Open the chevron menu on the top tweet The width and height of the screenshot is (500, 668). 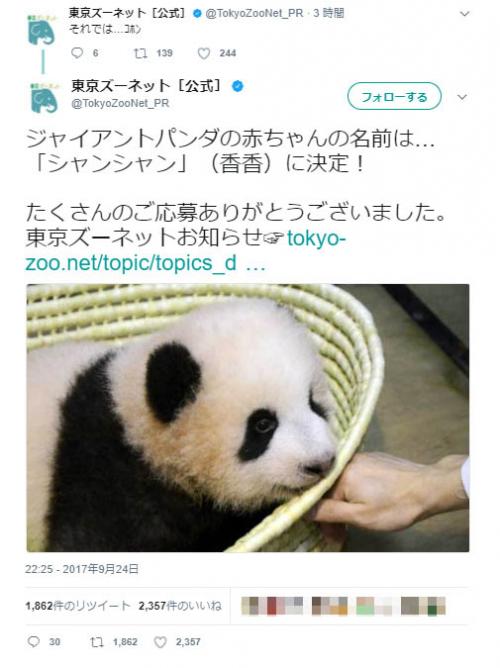pos(465,14)
